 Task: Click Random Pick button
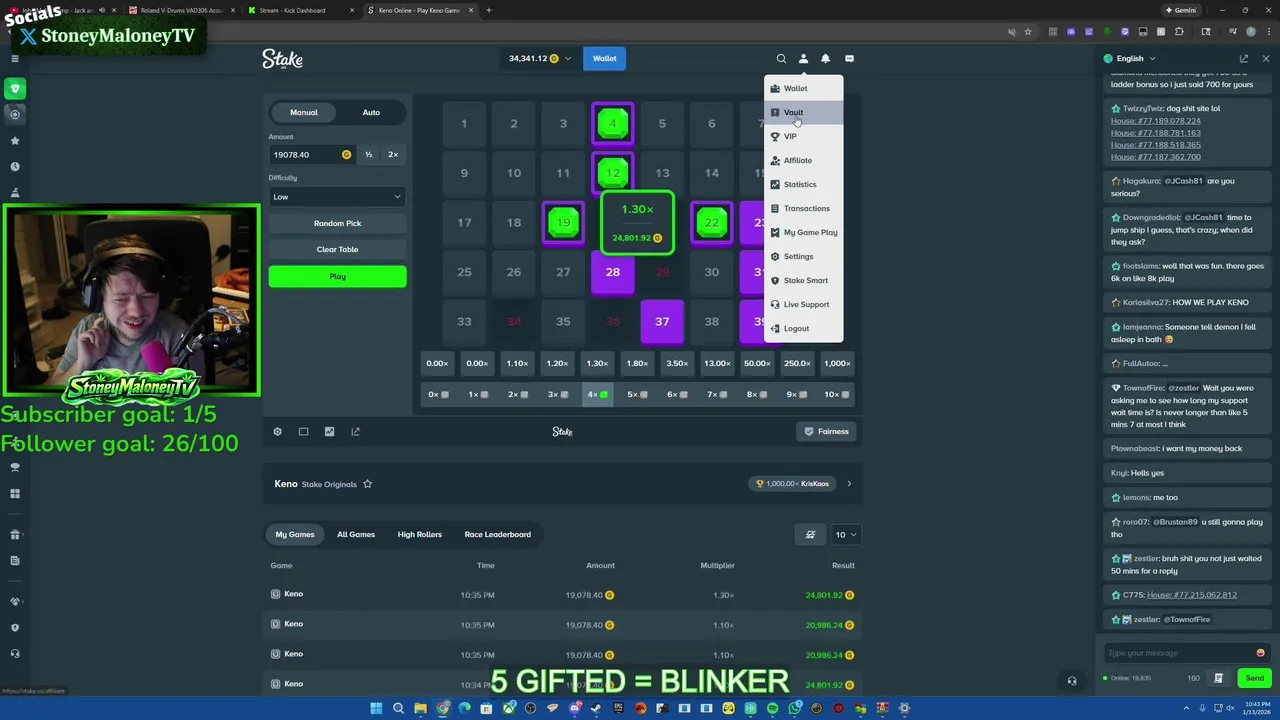[x=337, y=223]
